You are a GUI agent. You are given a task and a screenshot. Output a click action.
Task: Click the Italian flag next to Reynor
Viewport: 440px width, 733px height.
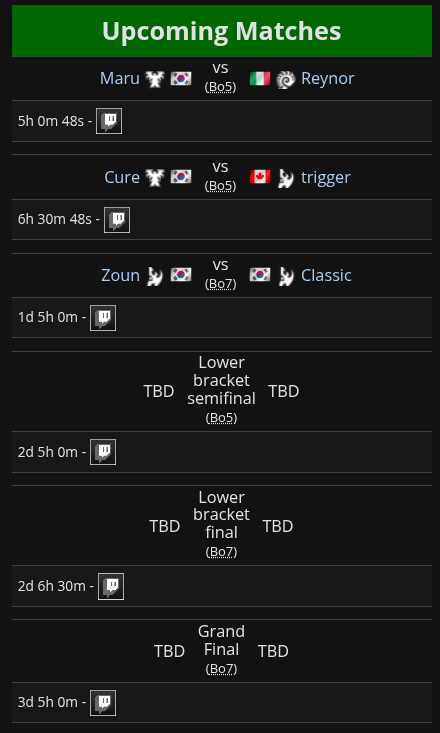260,79
